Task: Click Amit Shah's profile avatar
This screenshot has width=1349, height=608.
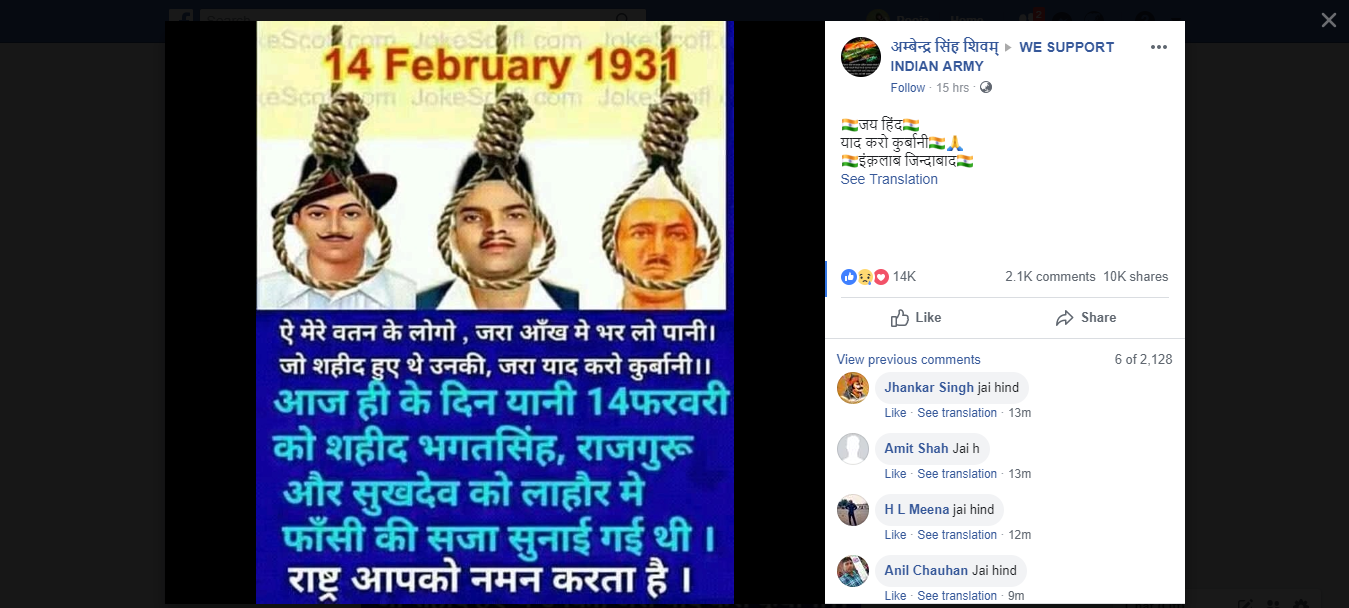Action: click(853, 449)
